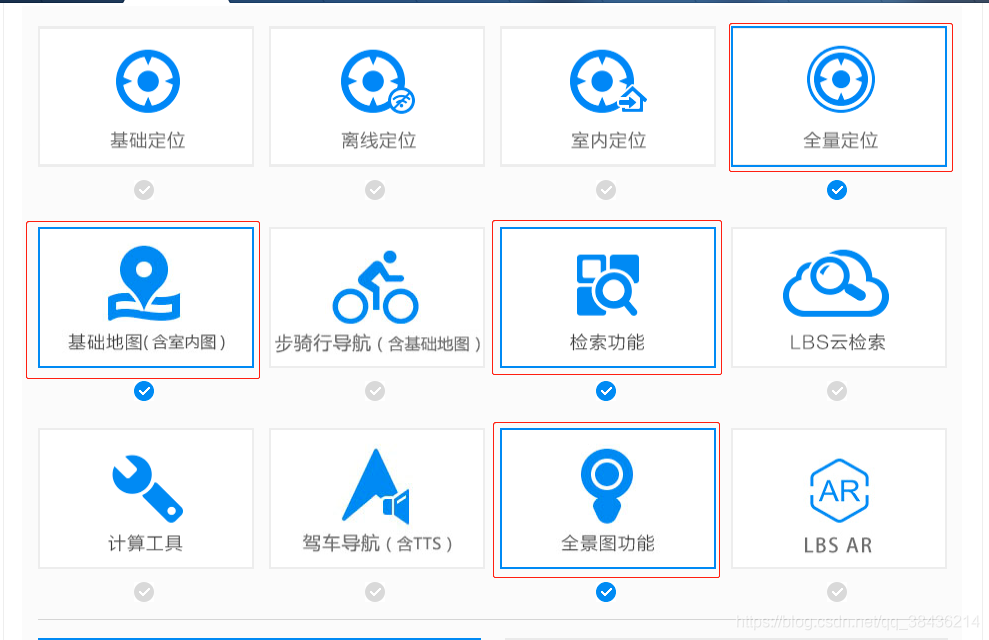Check the grey checkmark beneath LBS云检索
Screen dimensions: 989x640
click(x=837, y=391)
